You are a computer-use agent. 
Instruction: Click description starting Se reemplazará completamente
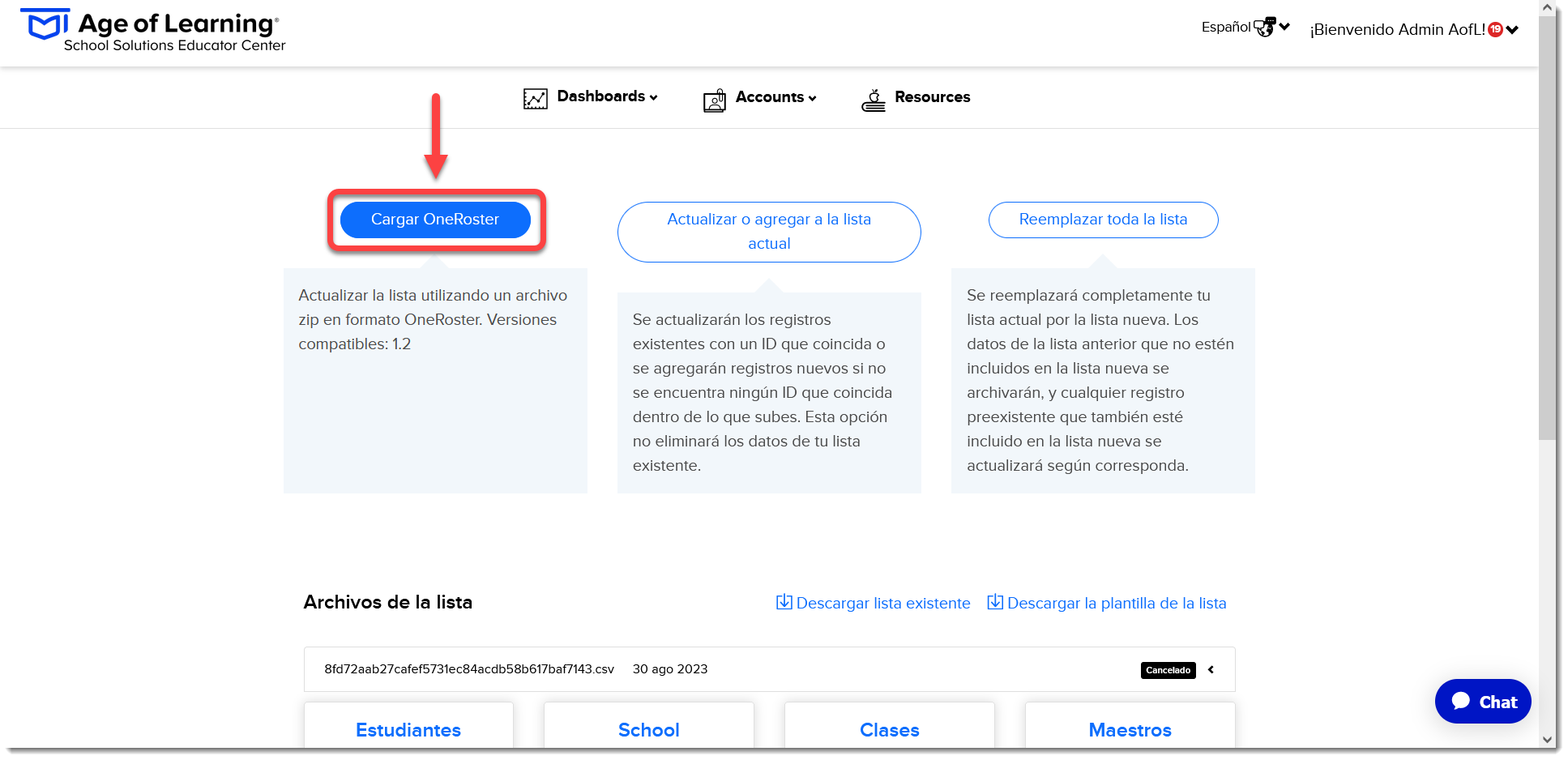tap(1100, 381)
